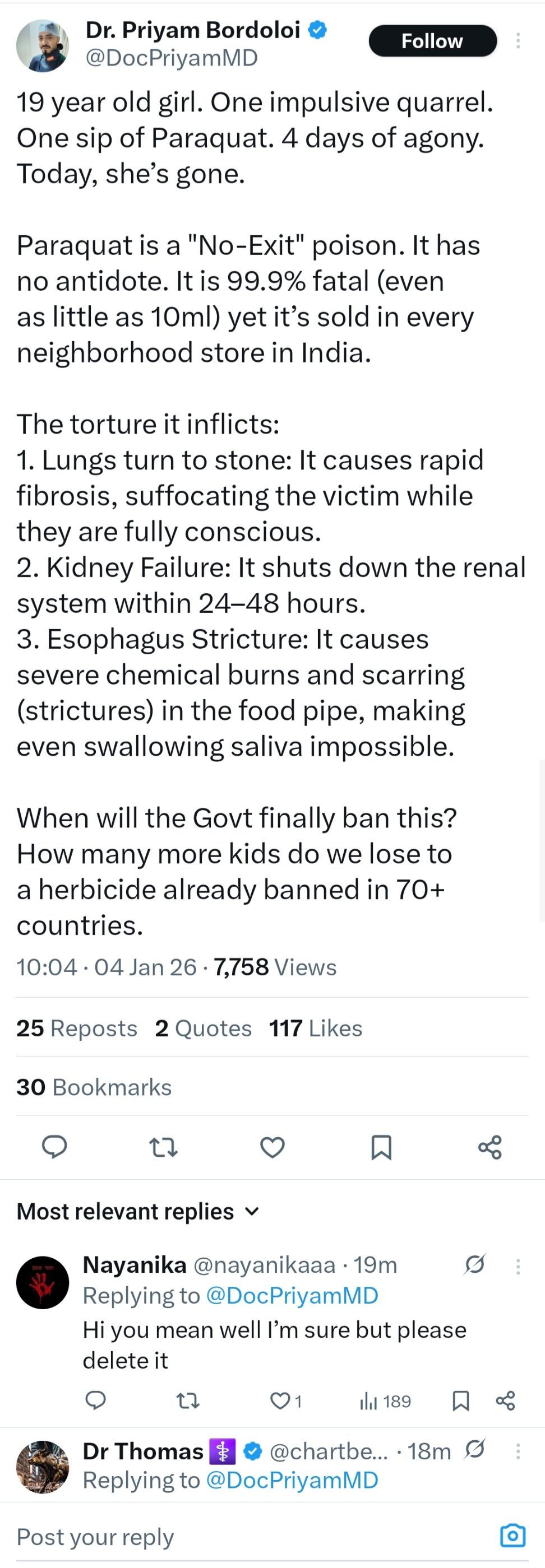Tap the Post your reply field
The height and width of the screenshot is (1568, 545).
click(x=243, y=1536)
